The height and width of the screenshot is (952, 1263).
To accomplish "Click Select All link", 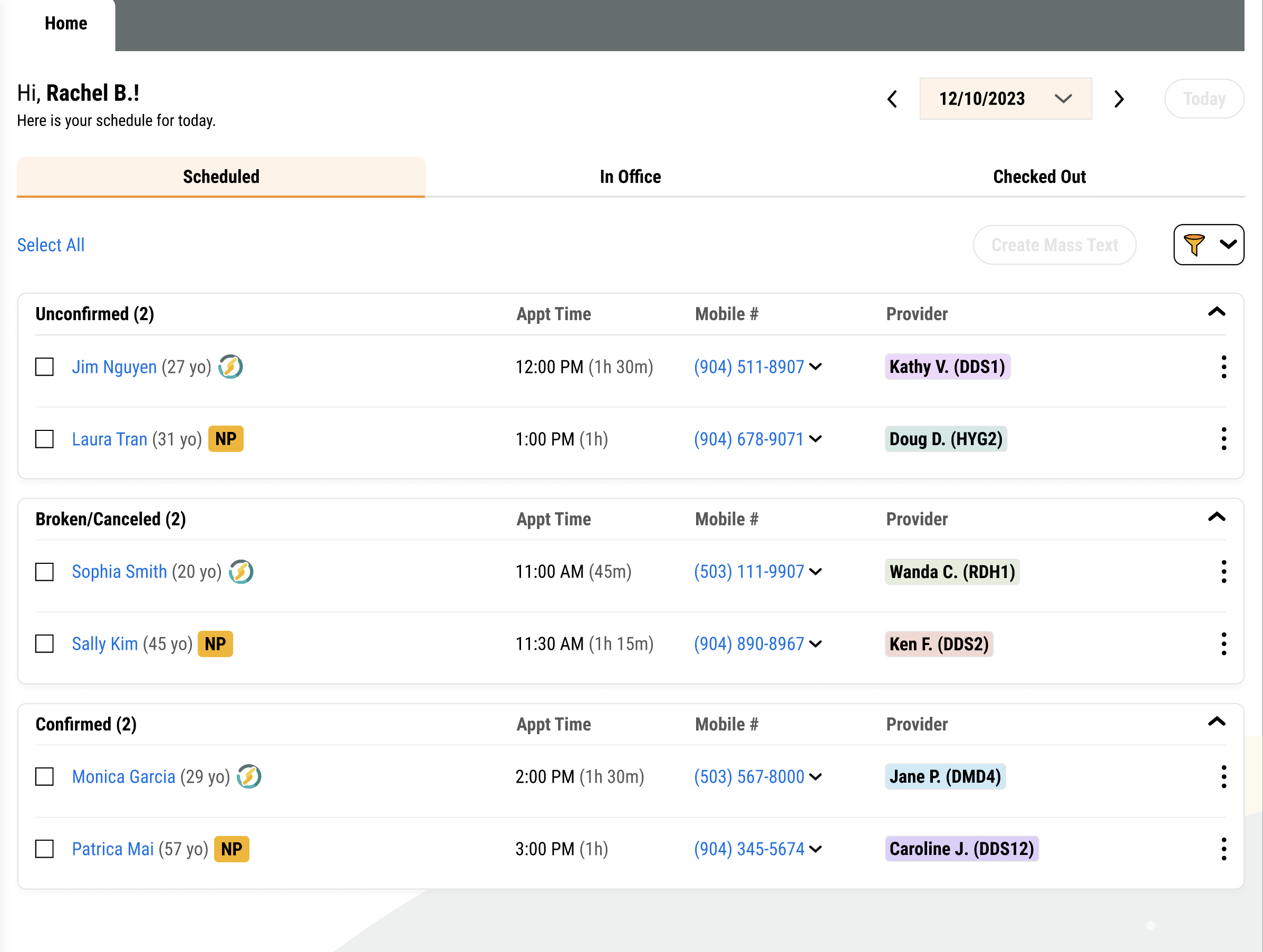I will [x=51, y=244].
